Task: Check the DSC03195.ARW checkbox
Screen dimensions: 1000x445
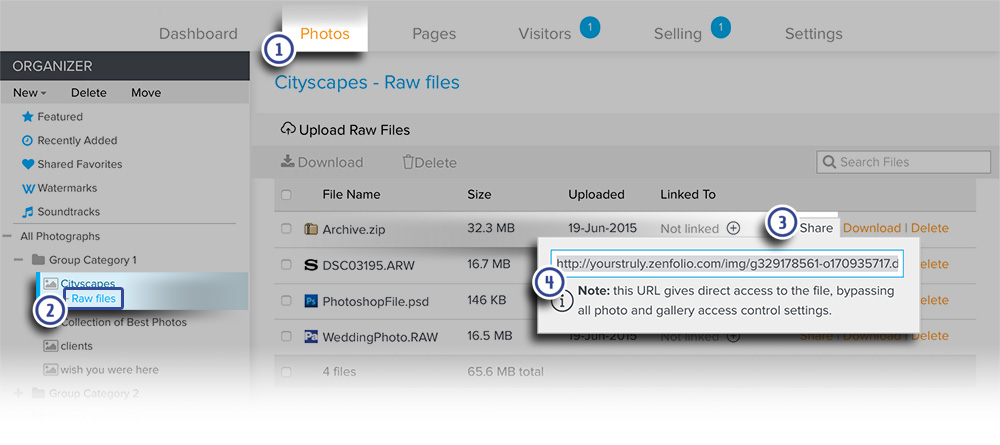Action: pyautogui.click(x=286, y=265)
